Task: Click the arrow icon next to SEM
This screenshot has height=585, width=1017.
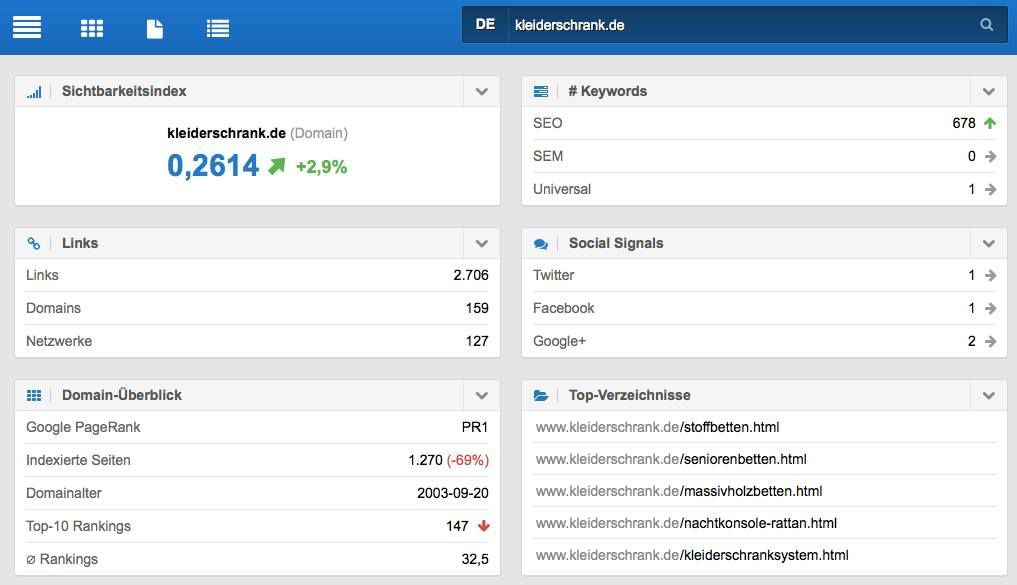Action: coord(990,156)
